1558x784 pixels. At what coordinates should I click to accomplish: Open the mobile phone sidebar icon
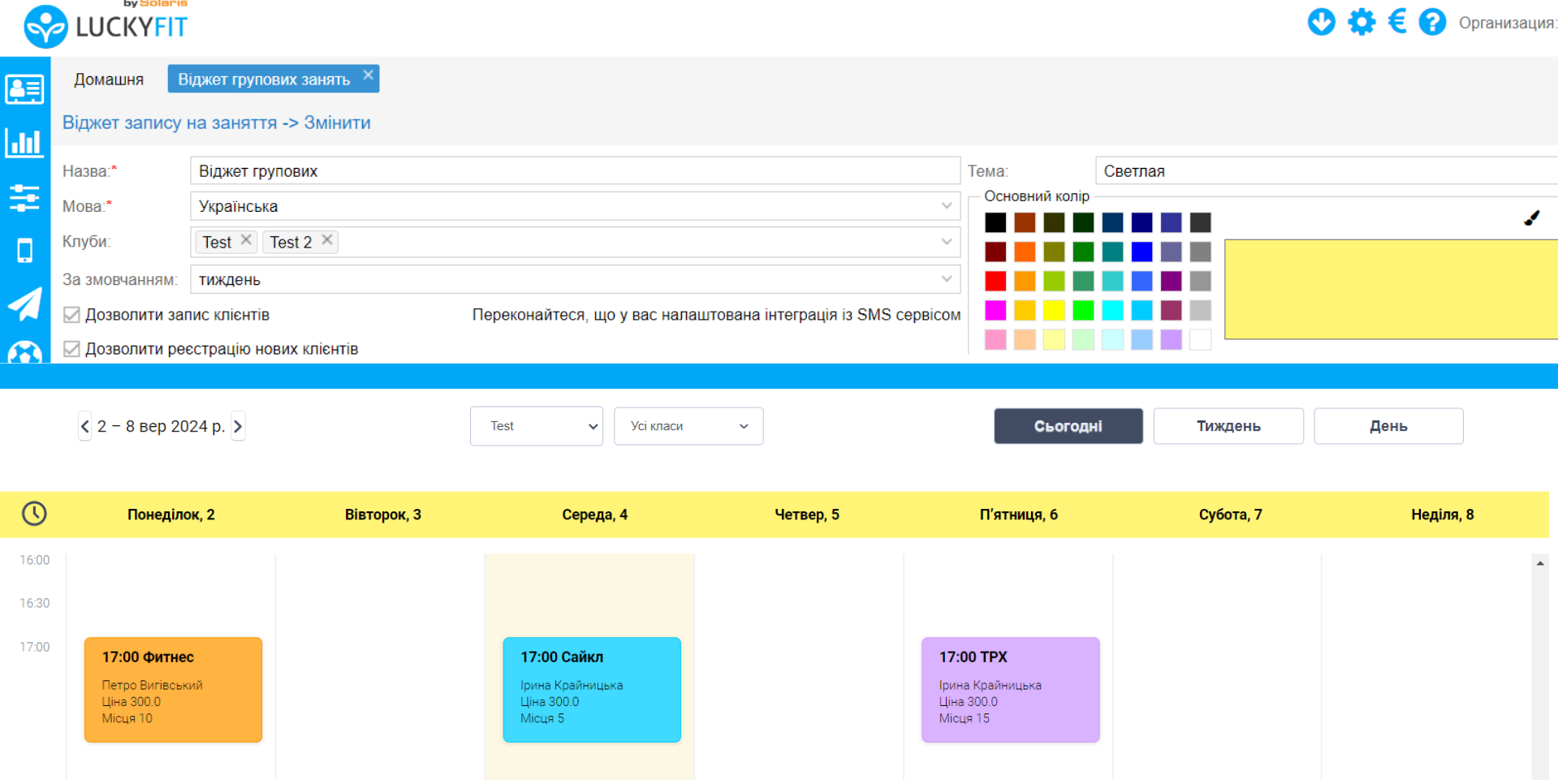(x=24, y=251)
